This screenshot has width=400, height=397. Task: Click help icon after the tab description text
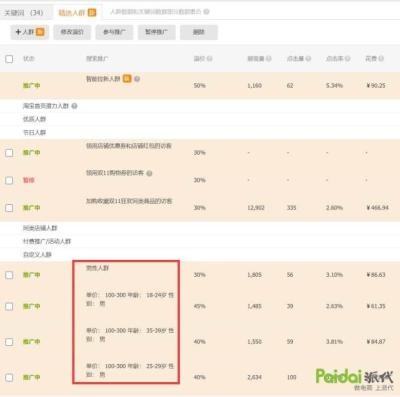point(207,12)
